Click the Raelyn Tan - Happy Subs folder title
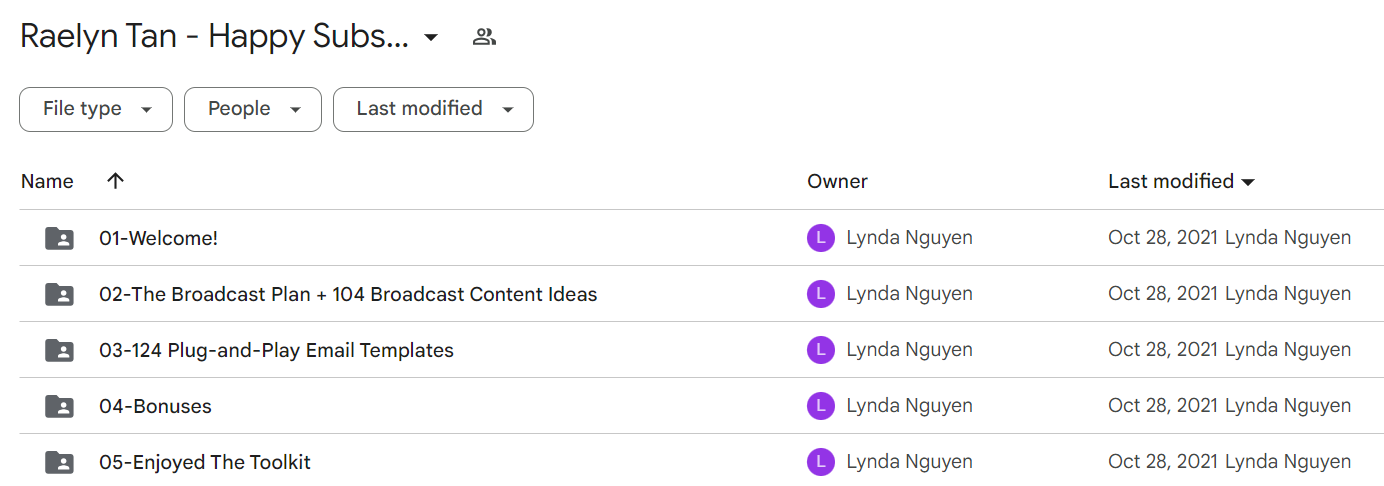 click(214, 38)
